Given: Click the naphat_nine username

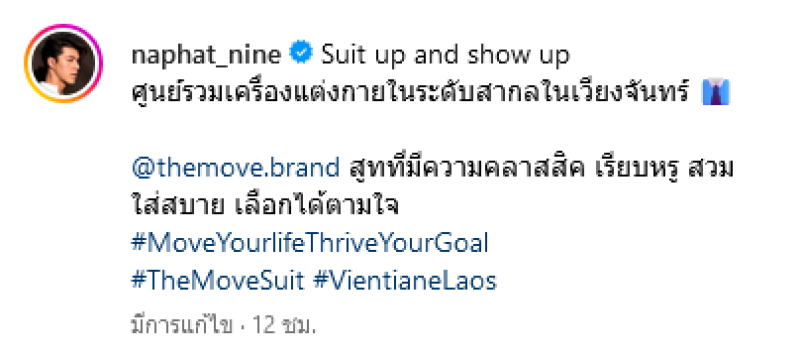Looking at the screenshot, I should (206, 56).
